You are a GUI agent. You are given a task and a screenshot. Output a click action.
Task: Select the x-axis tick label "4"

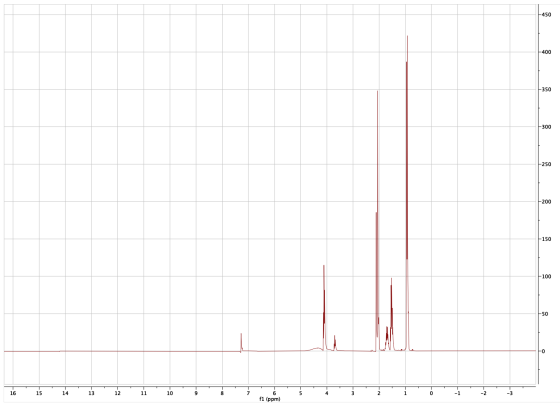[x=327, y=393]
